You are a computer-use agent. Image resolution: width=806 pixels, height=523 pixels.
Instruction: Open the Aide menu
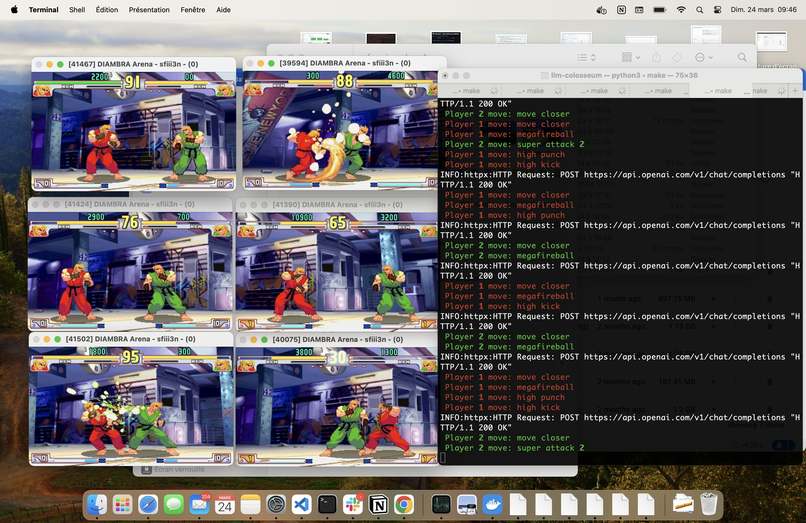(223, 9)
